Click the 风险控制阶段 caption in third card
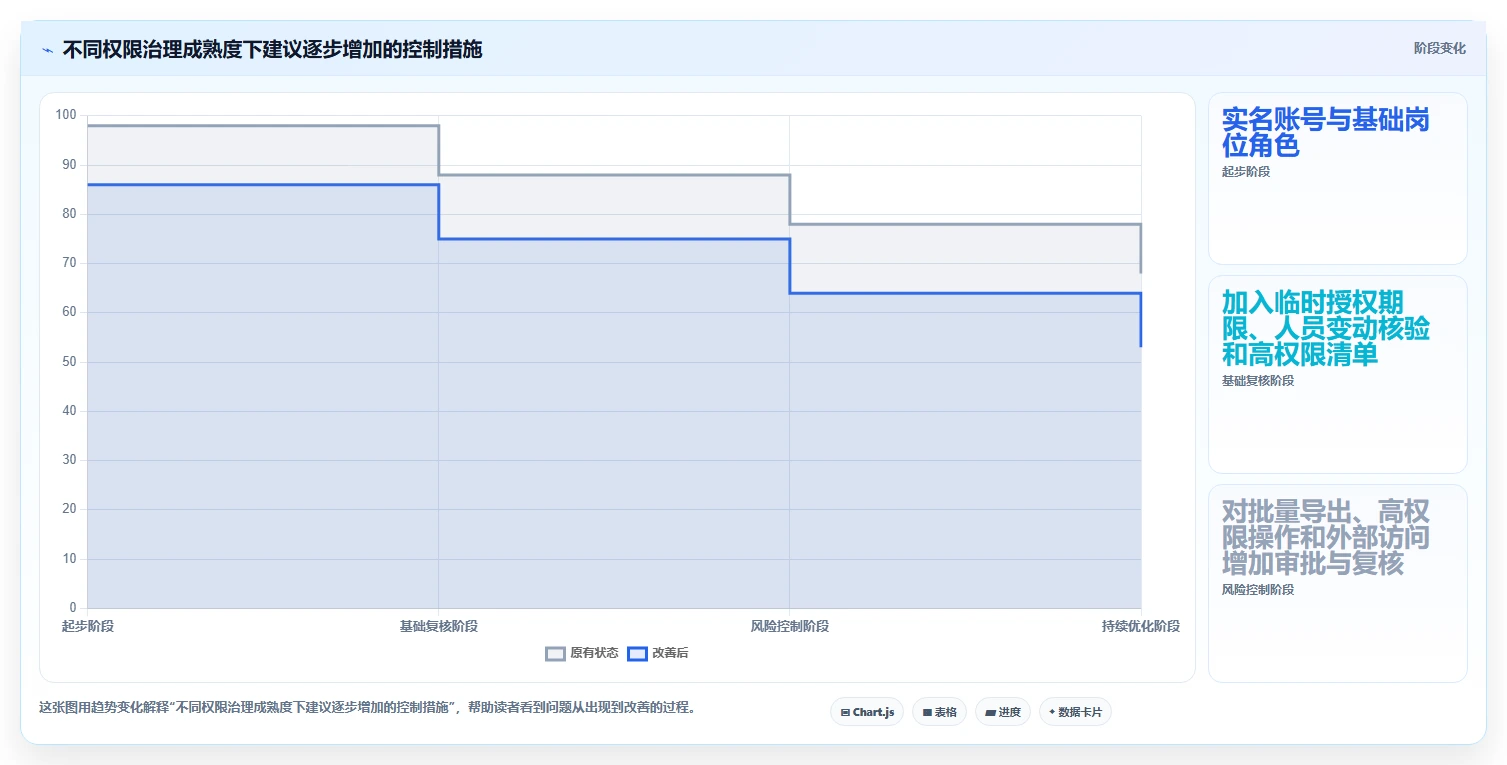 point(1258,590)
